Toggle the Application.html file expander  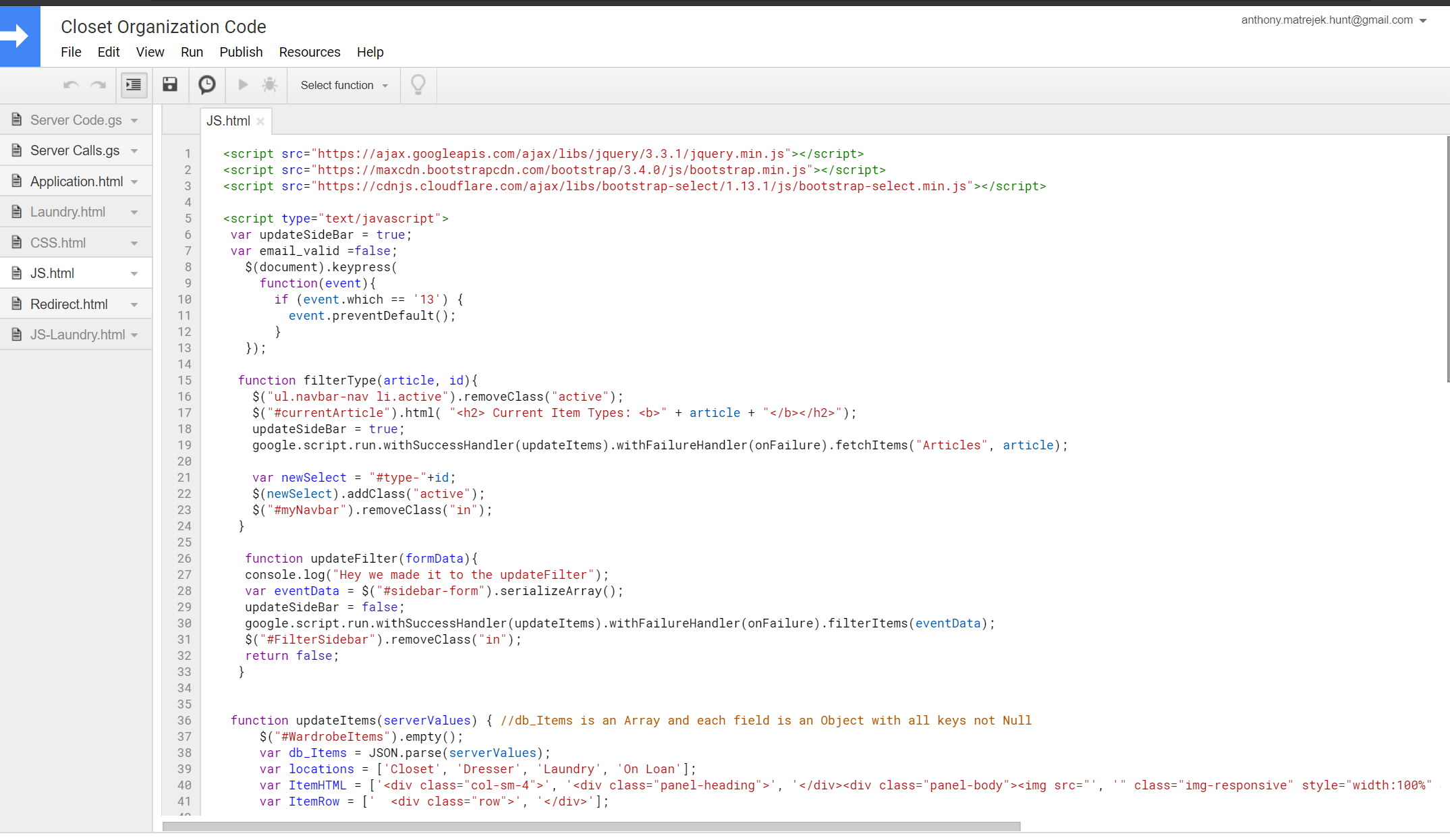tap(137, 181)
